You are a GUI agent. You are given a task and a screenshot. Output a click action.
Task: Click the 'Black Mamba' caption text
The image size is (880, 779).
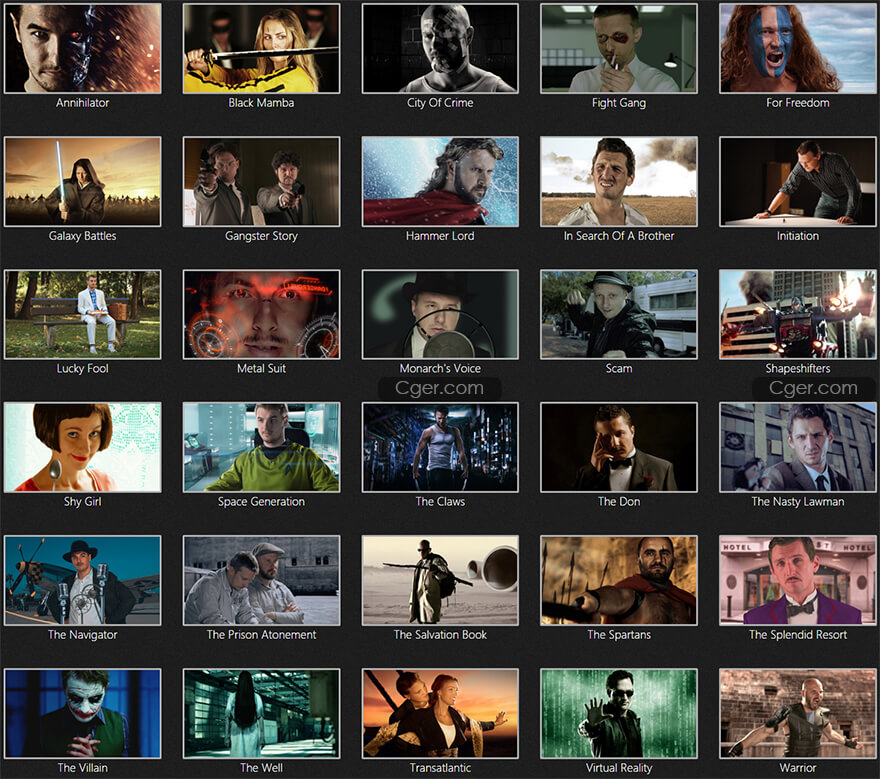(262, 103)
